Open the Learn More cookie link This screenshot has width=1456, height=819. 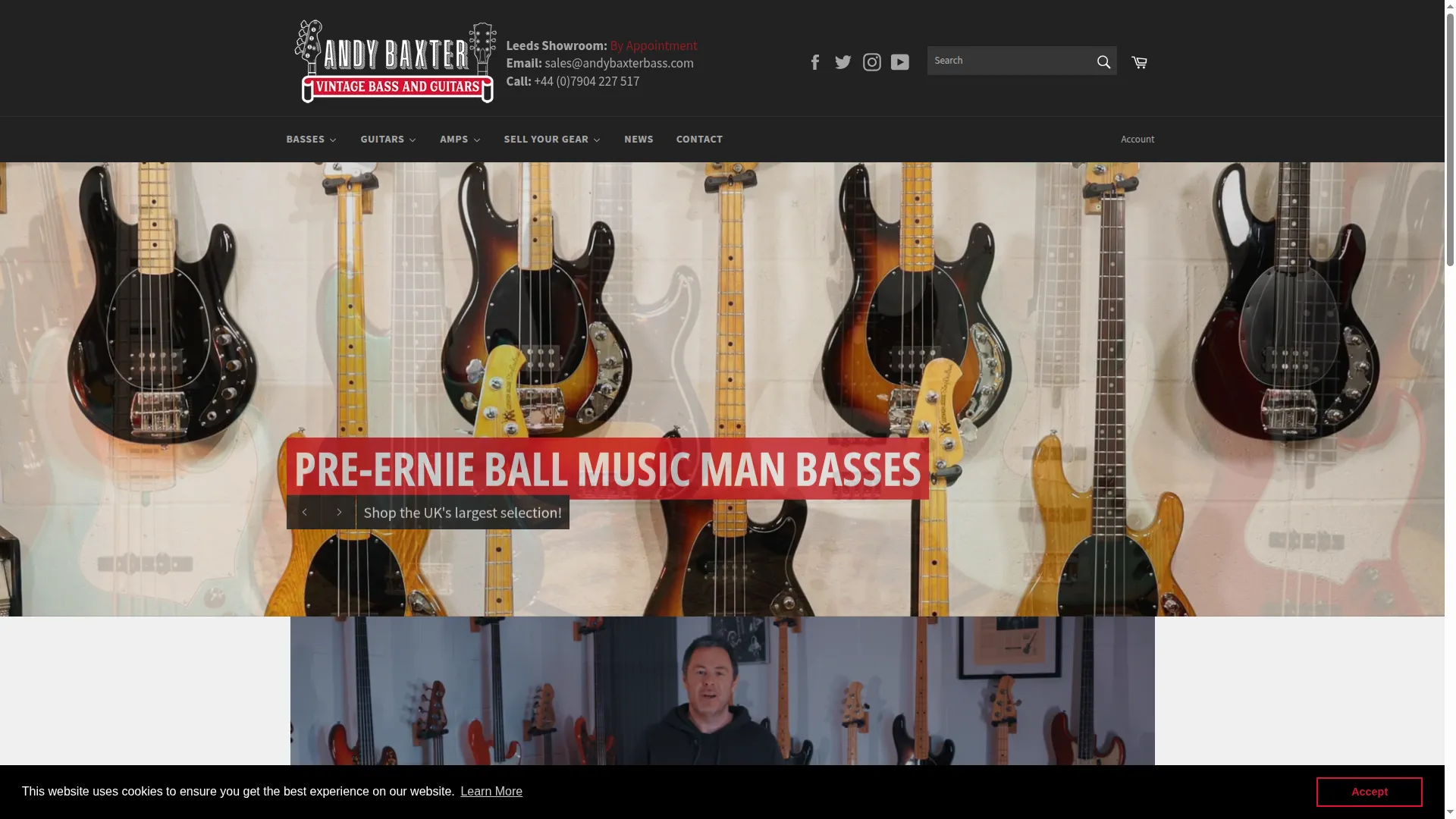tap(491, 792)
